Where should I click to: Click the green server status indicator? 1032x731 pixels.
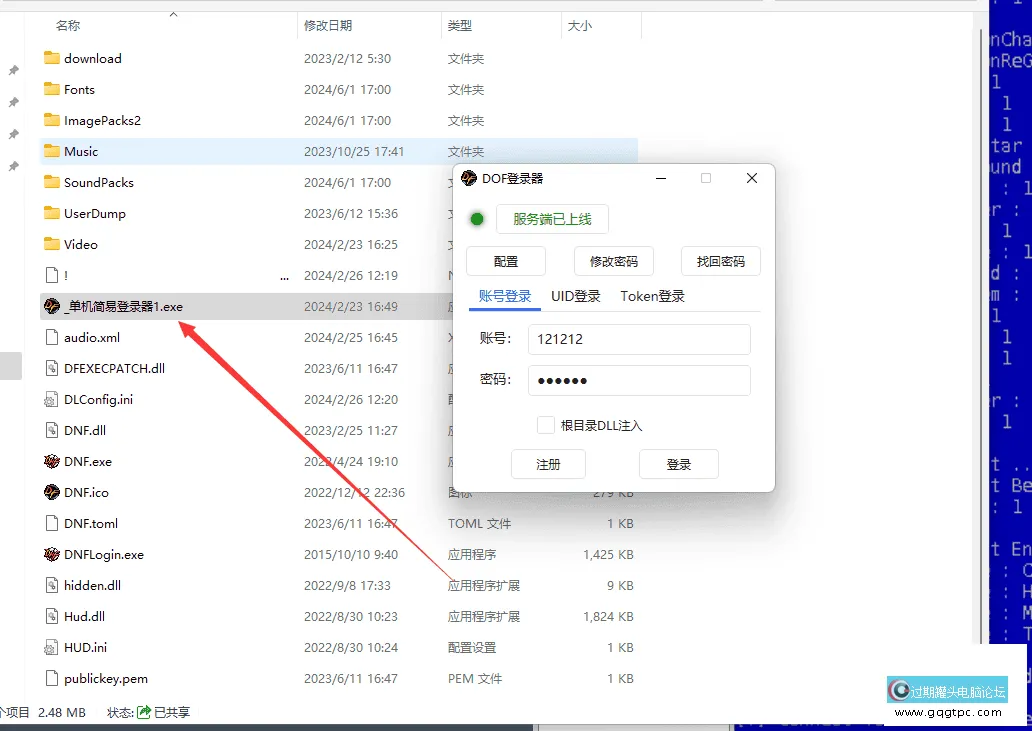pyautogui.click(x=476, y=218)
